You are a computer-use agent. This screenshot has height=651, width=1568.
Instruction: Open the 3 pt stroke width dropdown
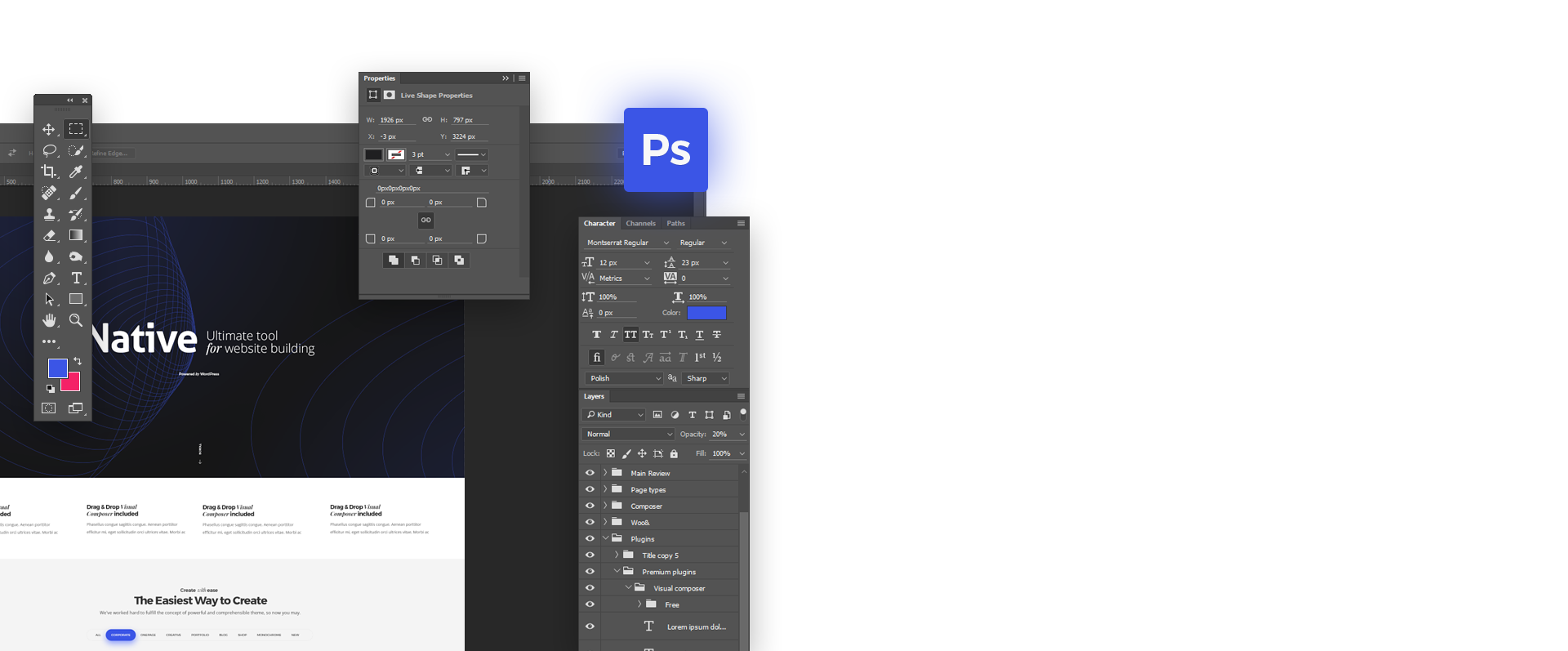[430, 154]
